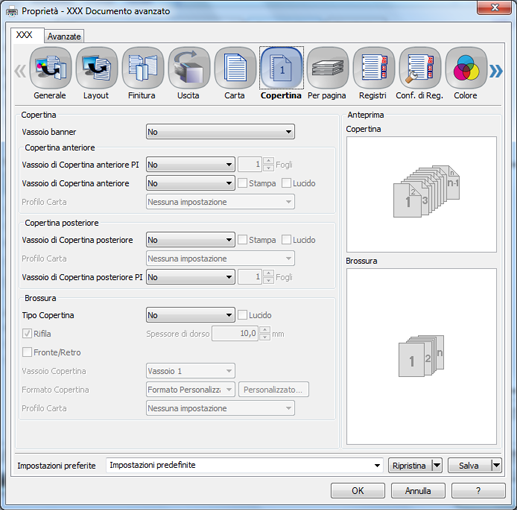Open the Generale settings icon
517x510 pixels.
click(x=50, y=68)
